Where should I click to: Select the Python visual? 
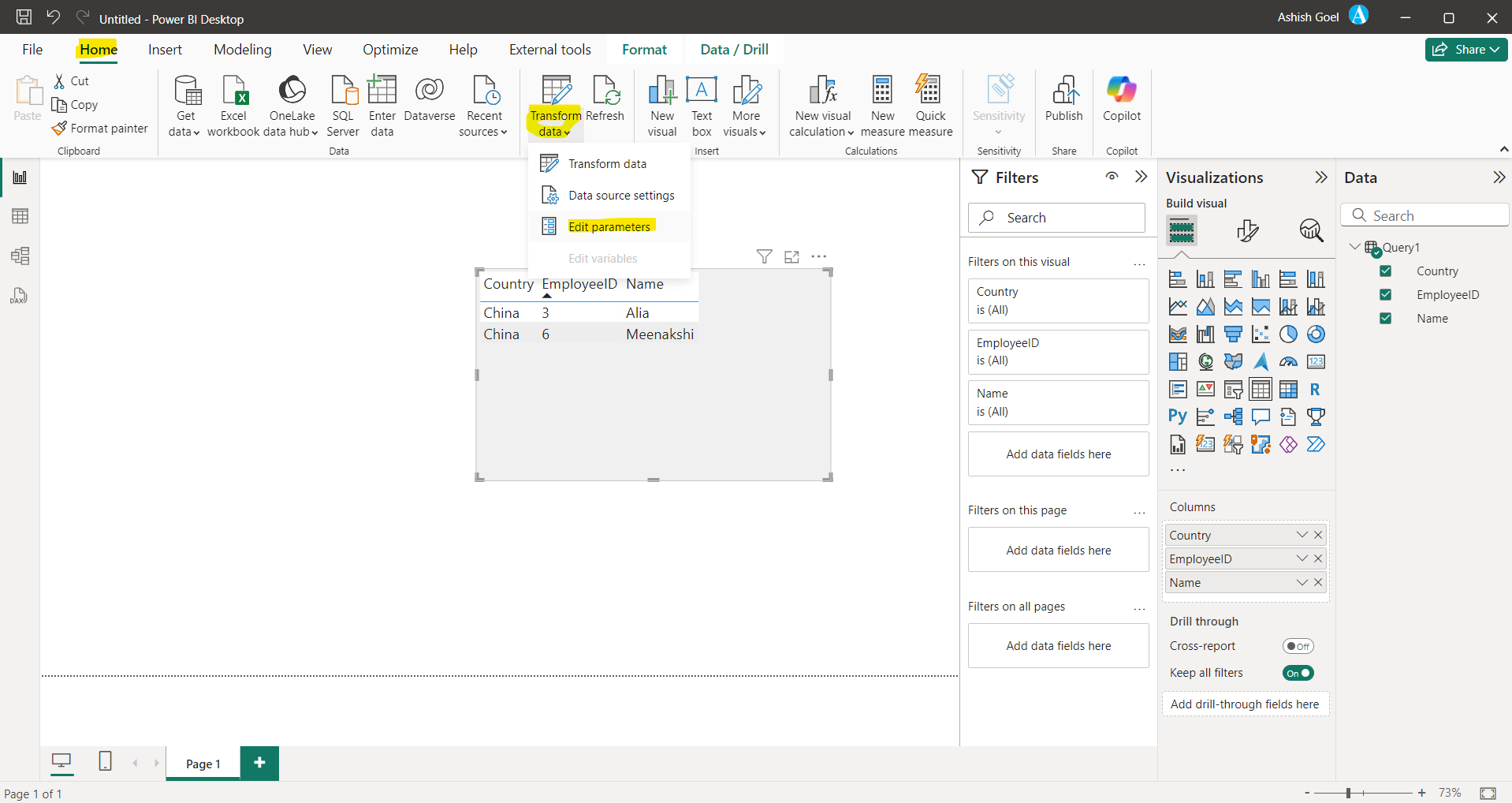coord(1177,416)
